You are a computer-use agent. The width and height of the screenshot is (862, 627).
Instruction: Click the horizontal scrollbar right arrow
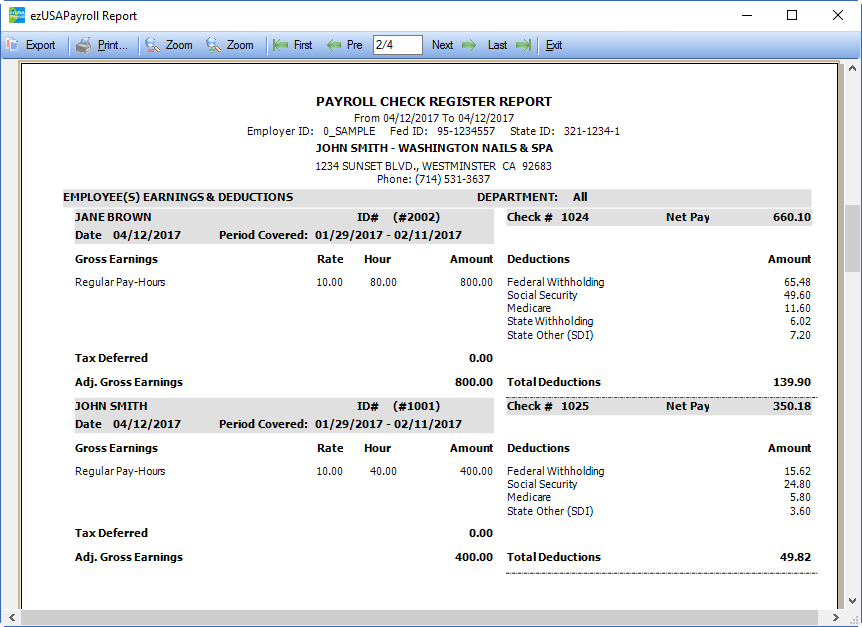click(x=836, y=618)
